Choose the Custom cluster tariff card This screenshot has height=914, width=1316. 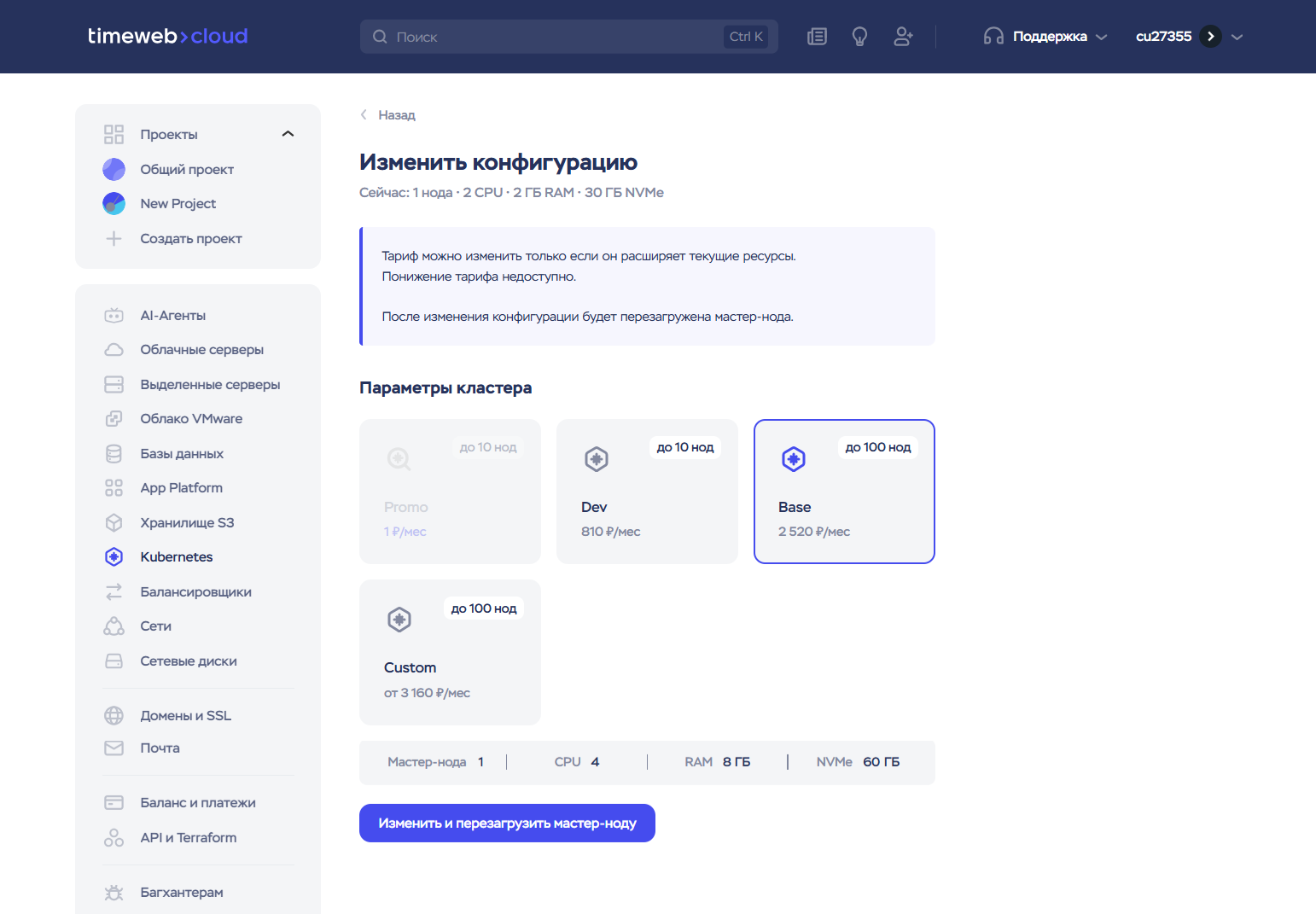coord(450,652)
